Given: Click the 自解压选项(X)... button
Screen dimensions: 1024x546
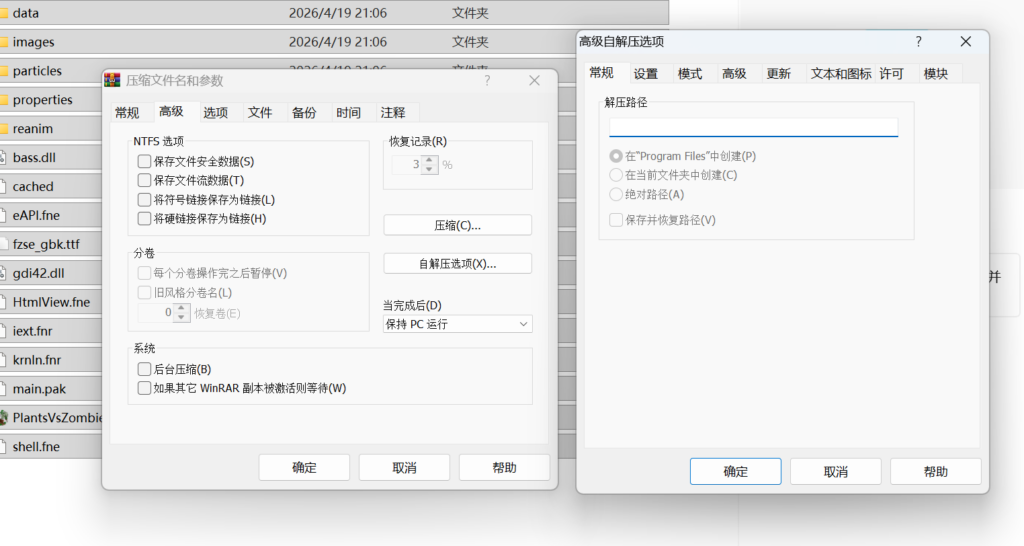Looking at the screenshot, I should click(x=457, y=264).
